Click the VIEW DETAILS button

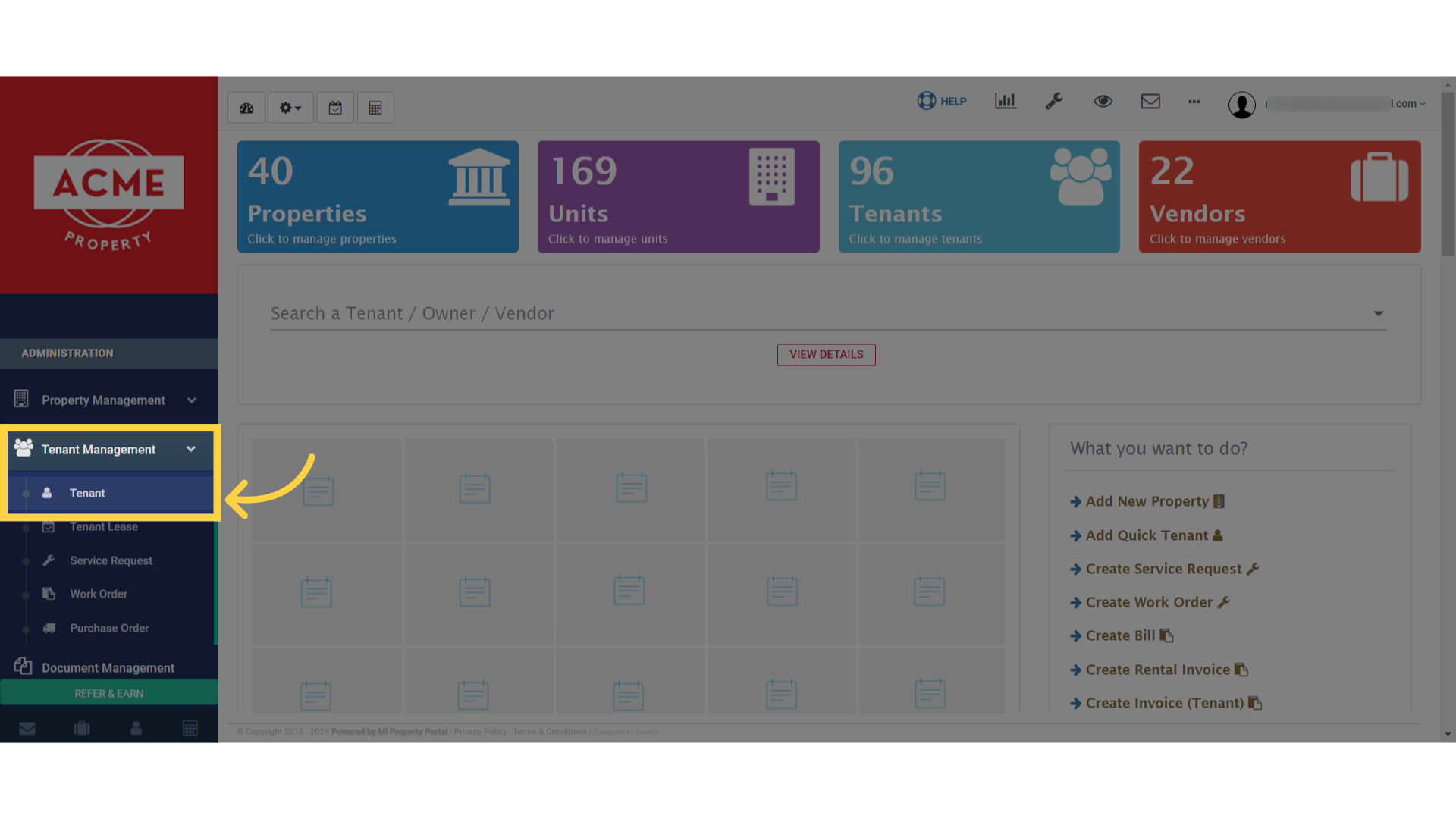[x=826, y=354]
